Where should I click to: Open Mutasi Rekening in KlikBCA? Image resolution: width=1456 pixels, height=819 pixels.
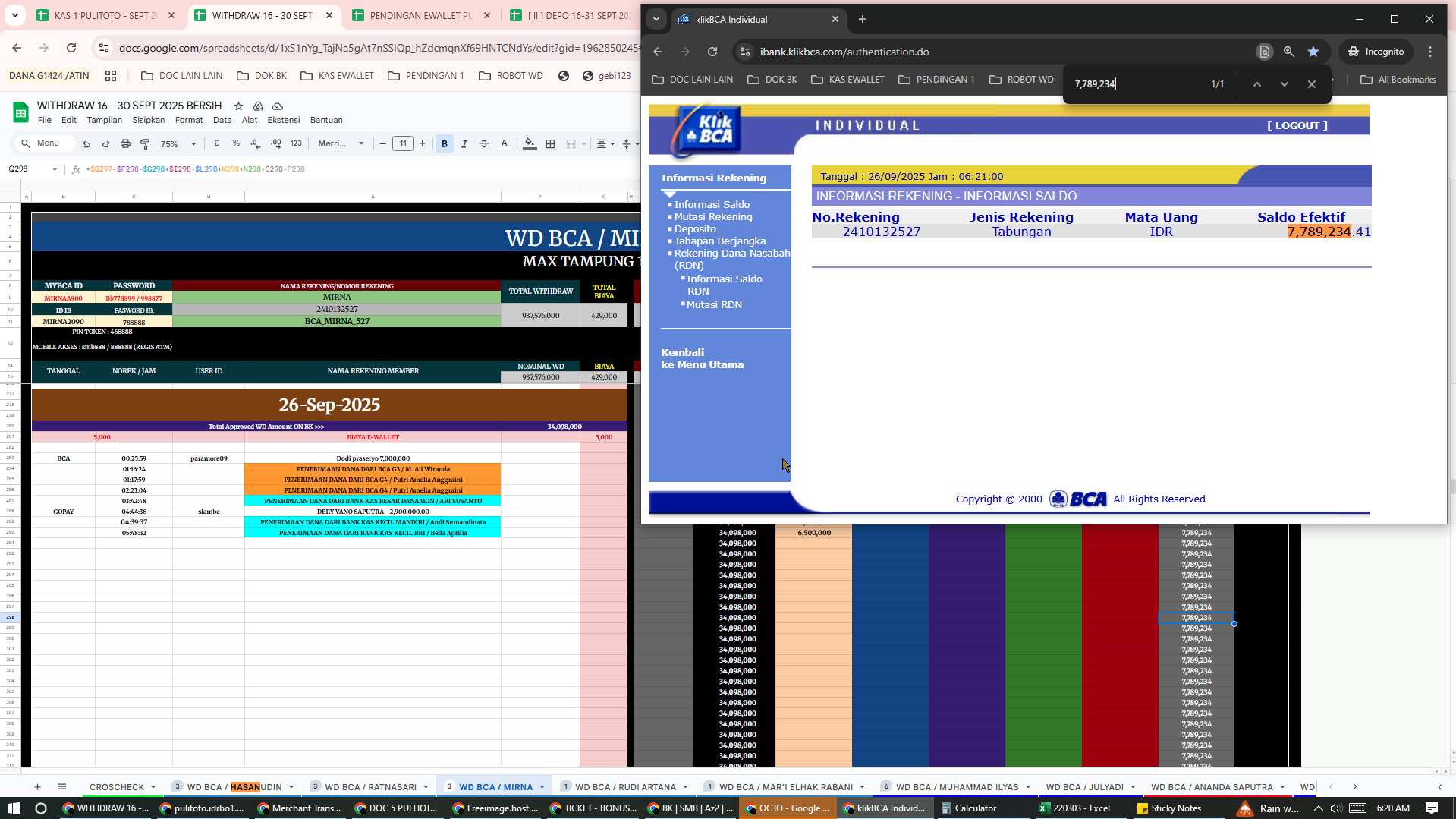(x=713, y=216)
